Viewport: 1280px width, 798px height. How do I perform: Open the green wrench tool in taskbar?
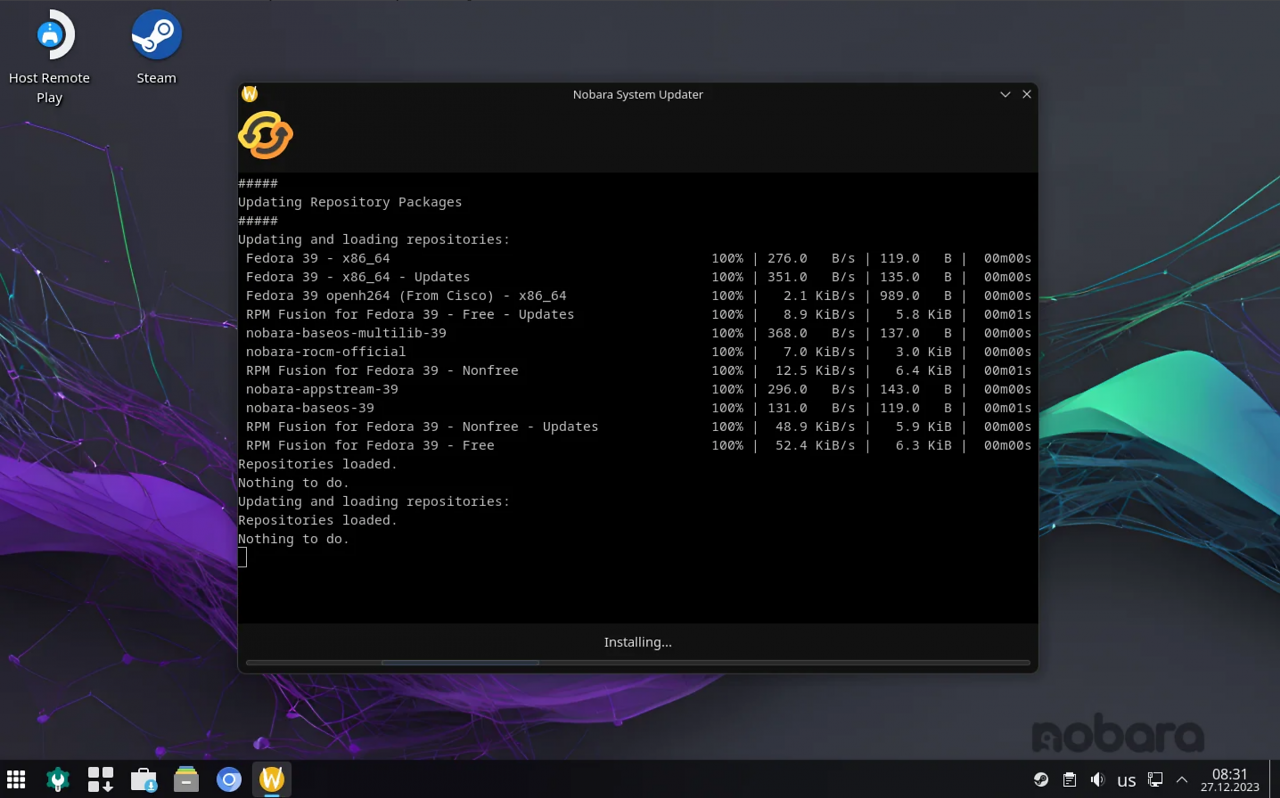pyautogui.click(x=58, y=779)
